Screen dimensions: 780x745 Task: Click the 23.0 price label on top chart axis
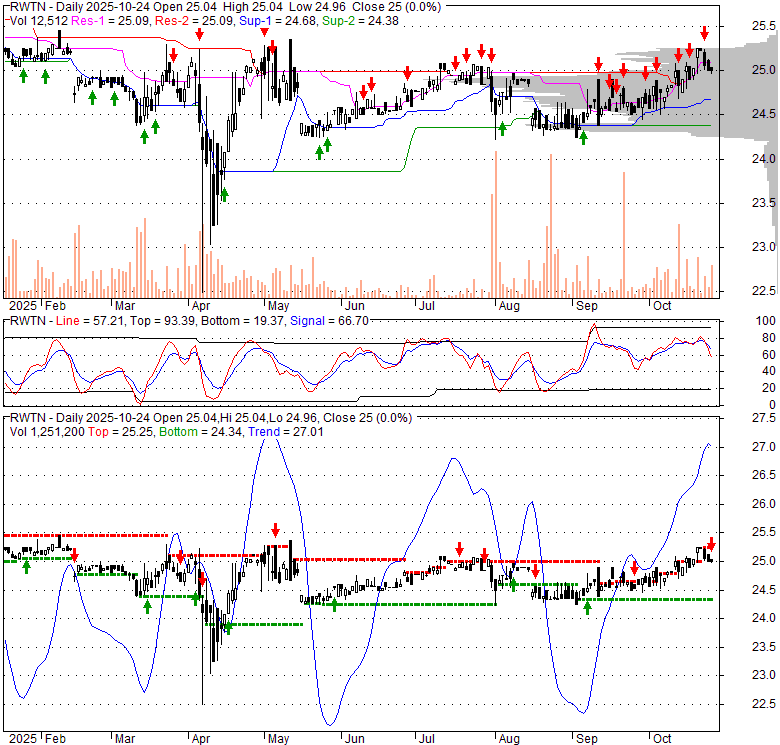click(x=763, y=247)
